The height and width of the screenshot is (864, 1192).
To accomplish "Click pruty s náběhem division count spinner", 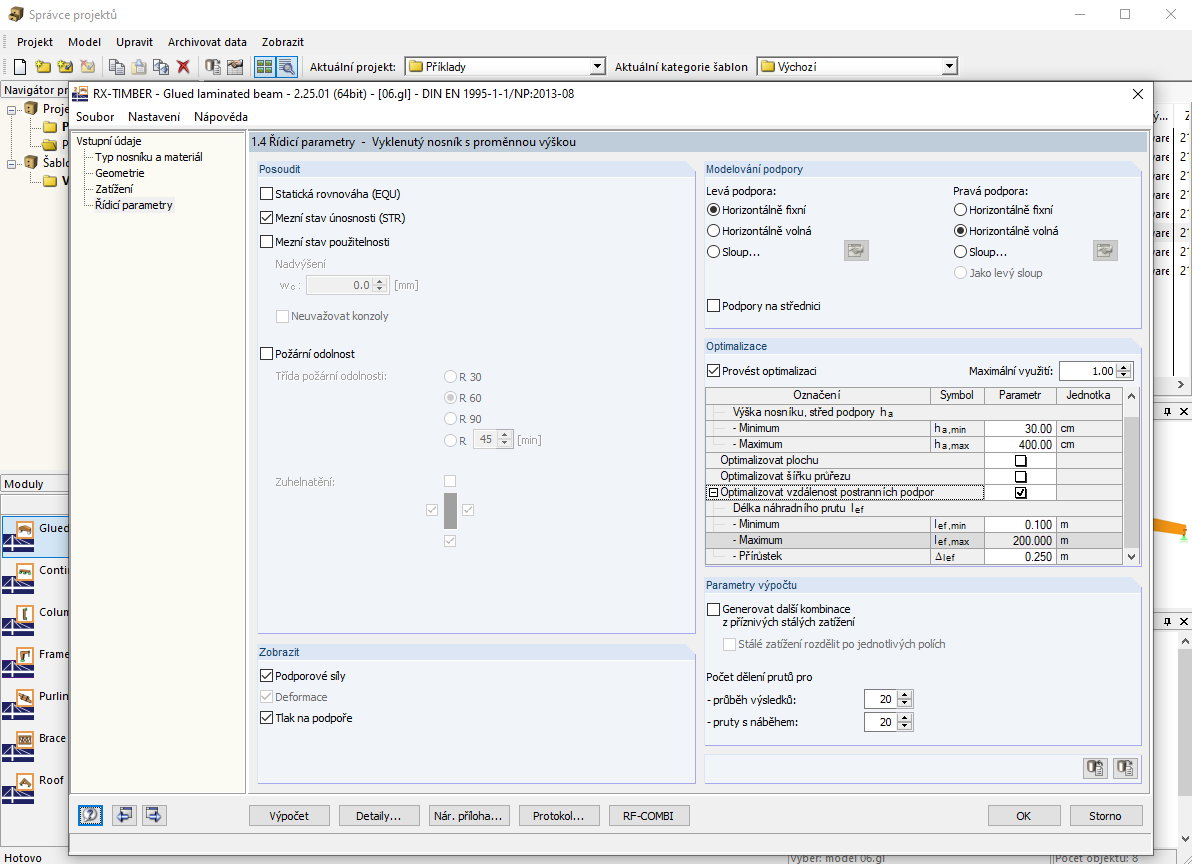I will pos(905,722).
